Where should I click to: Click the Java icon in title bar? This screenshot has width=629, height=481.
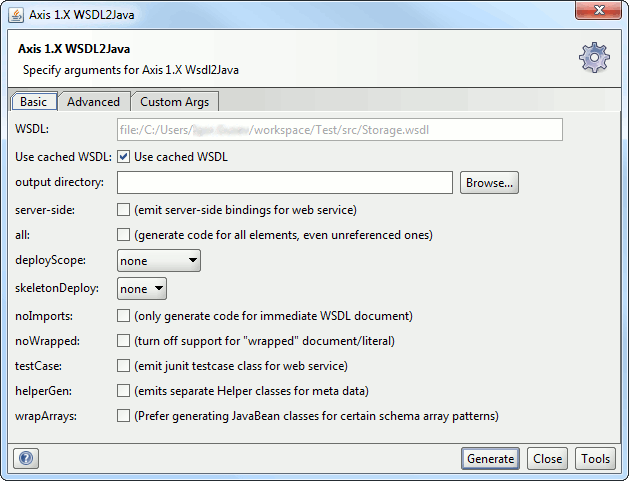click(x=16, y=15)
